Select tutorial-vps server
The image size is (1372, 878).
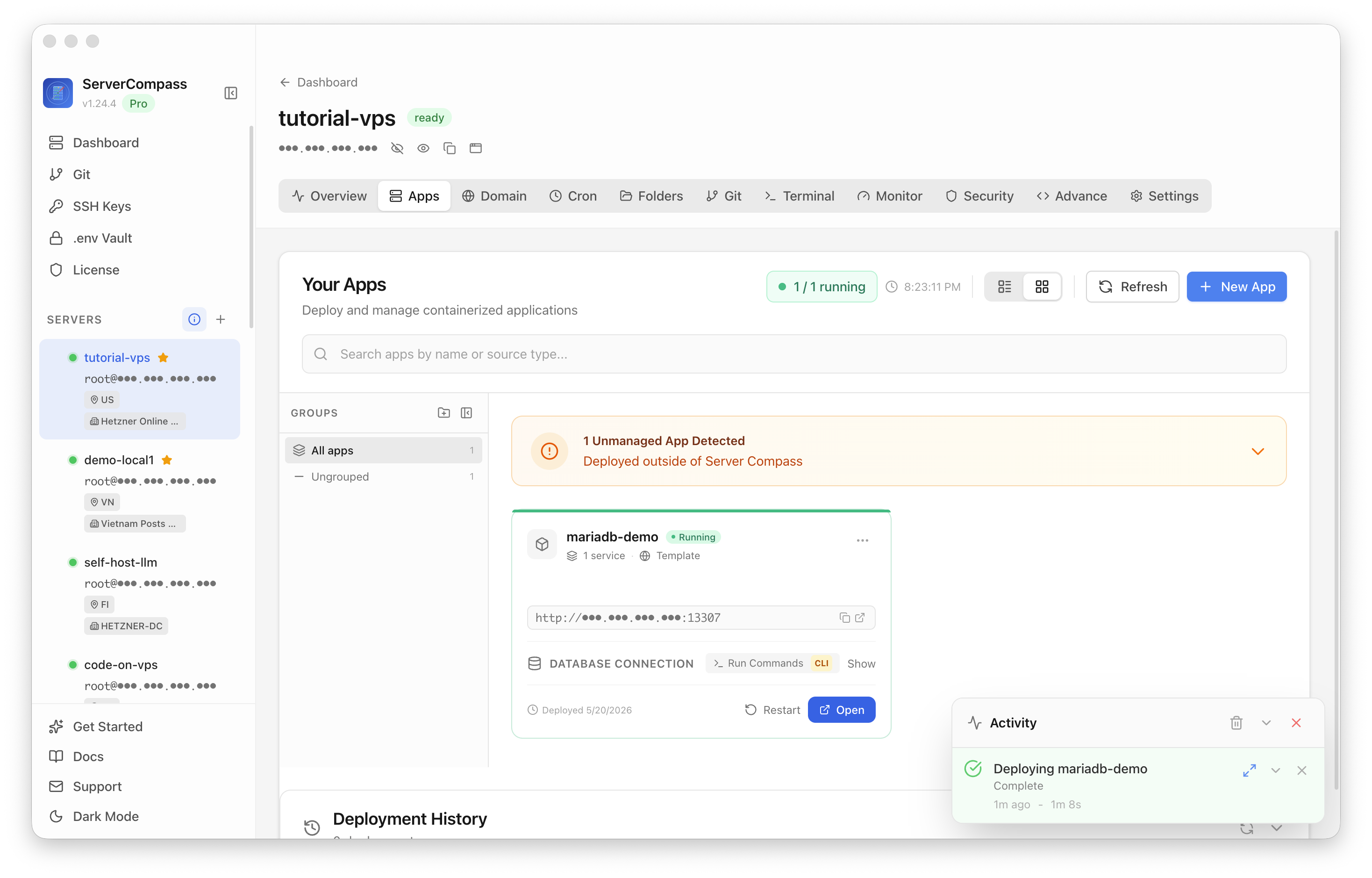pos(140,389)
